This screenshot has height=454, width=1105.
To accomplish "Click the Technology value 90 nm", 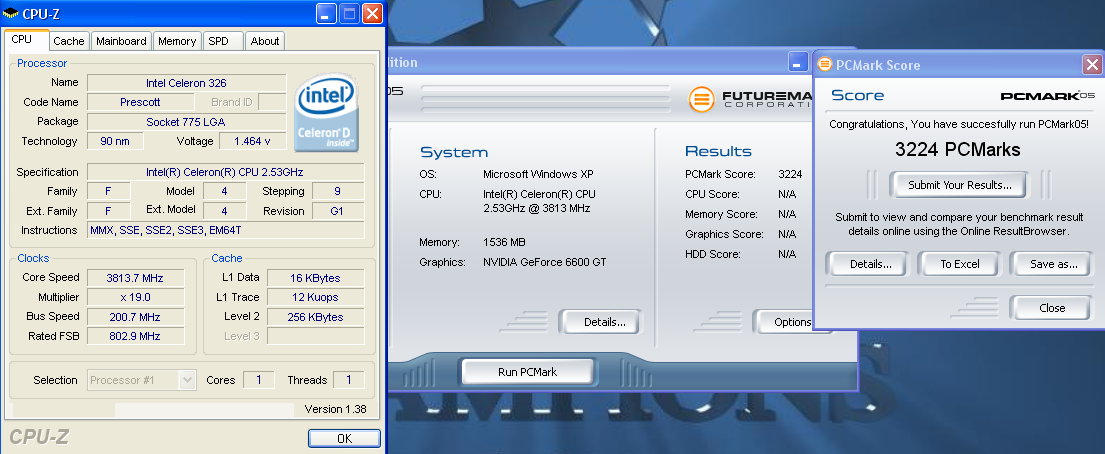I will [116, 141].
